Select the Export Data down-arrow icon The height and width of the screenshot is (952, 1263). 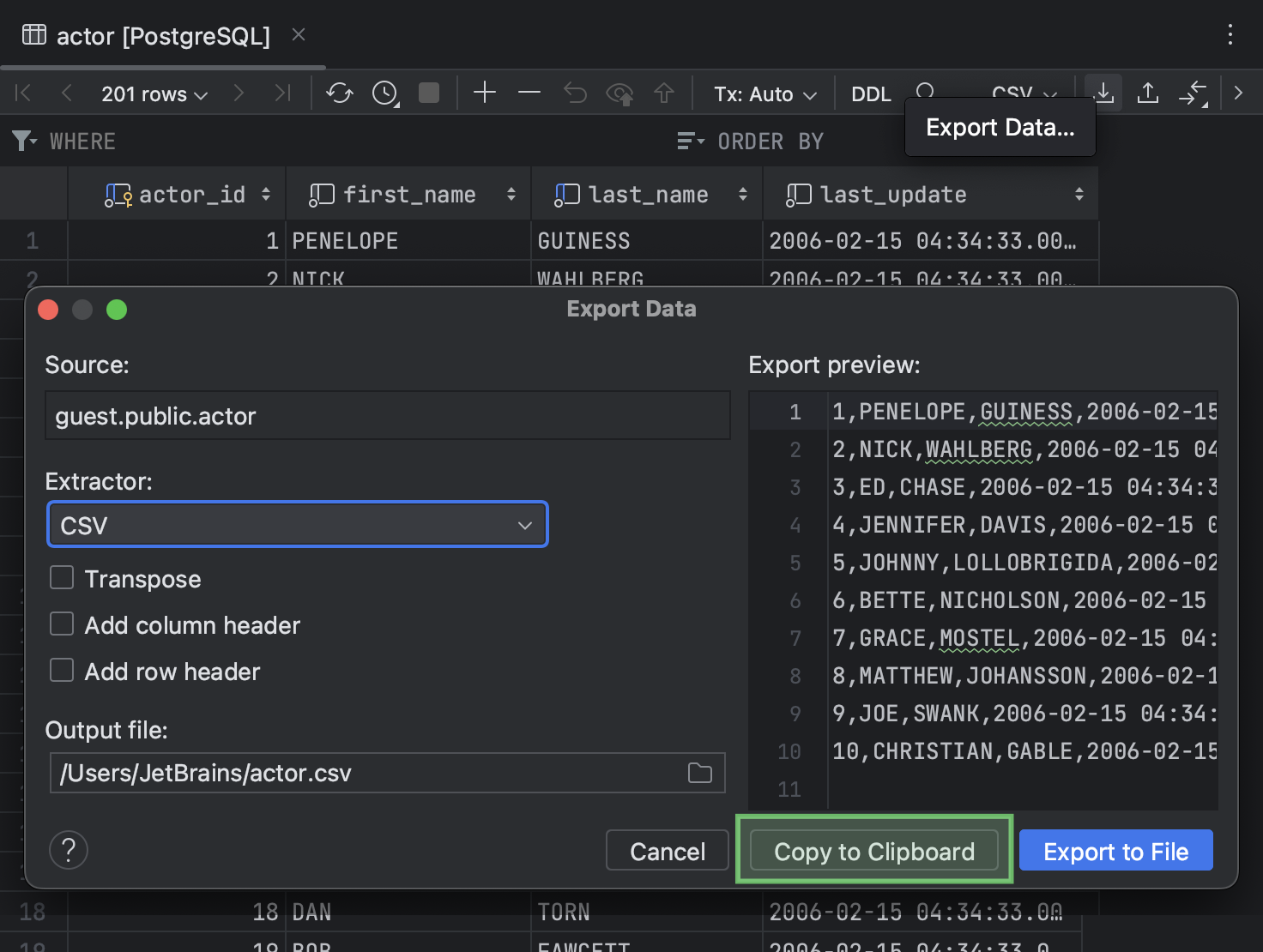[1103, 93]
